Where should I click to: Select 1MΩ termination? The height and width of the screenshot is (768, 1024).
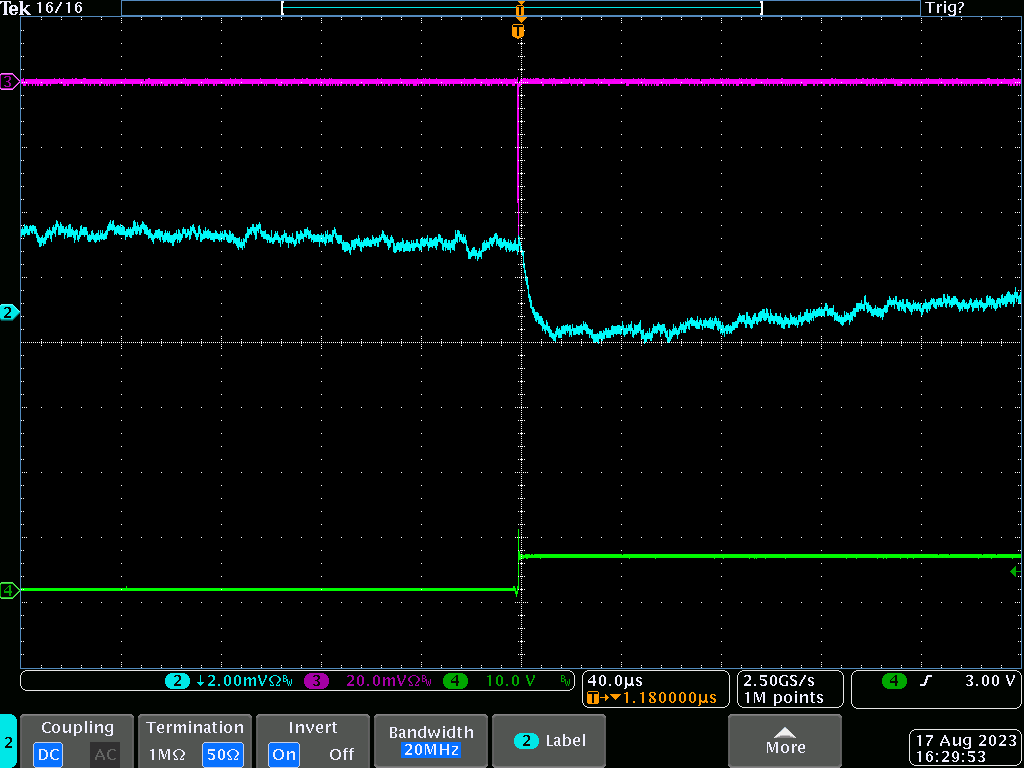click(x=167, y=754)
